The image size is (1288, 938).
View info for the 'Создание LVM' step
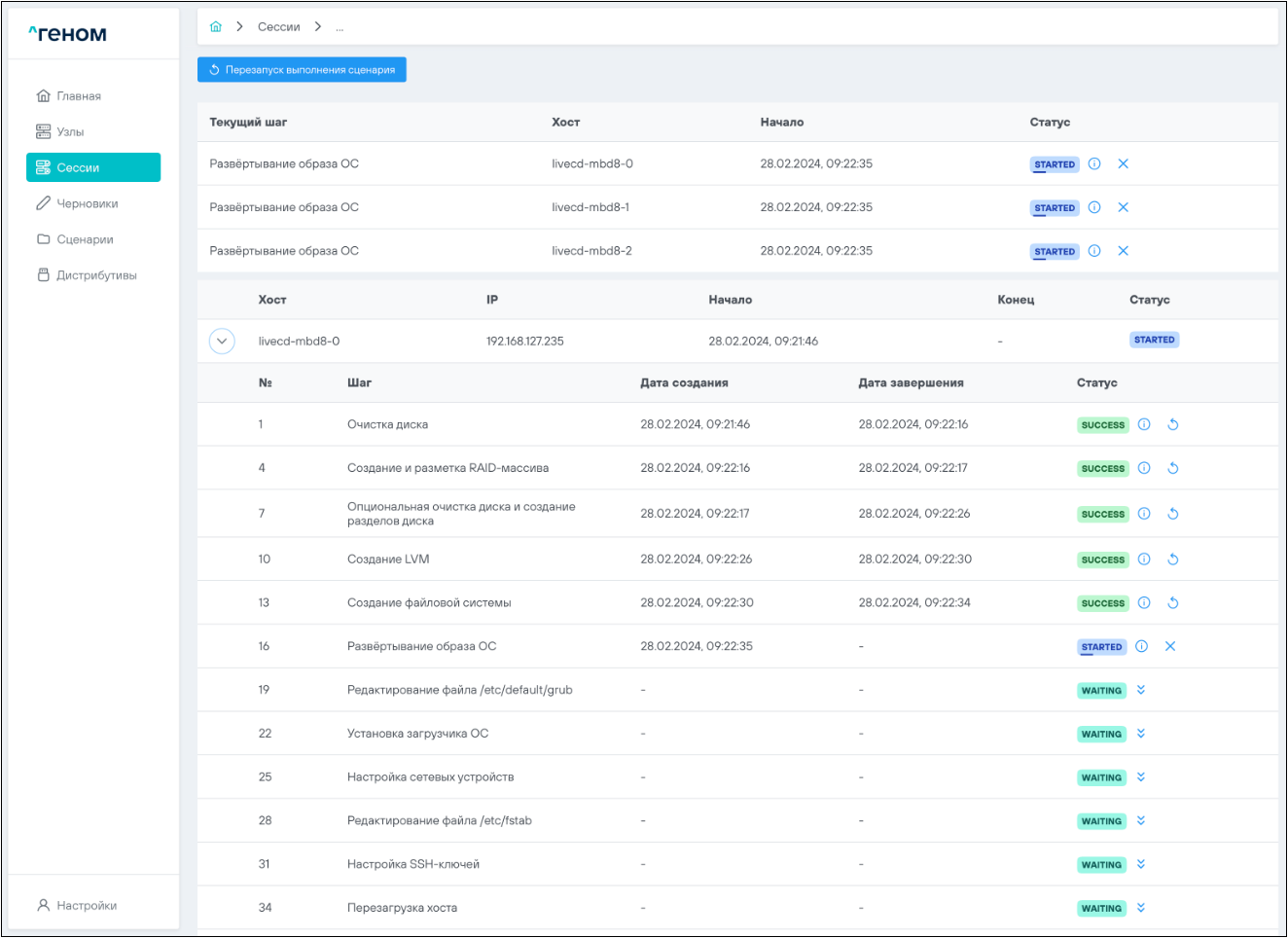point(1144,559)
